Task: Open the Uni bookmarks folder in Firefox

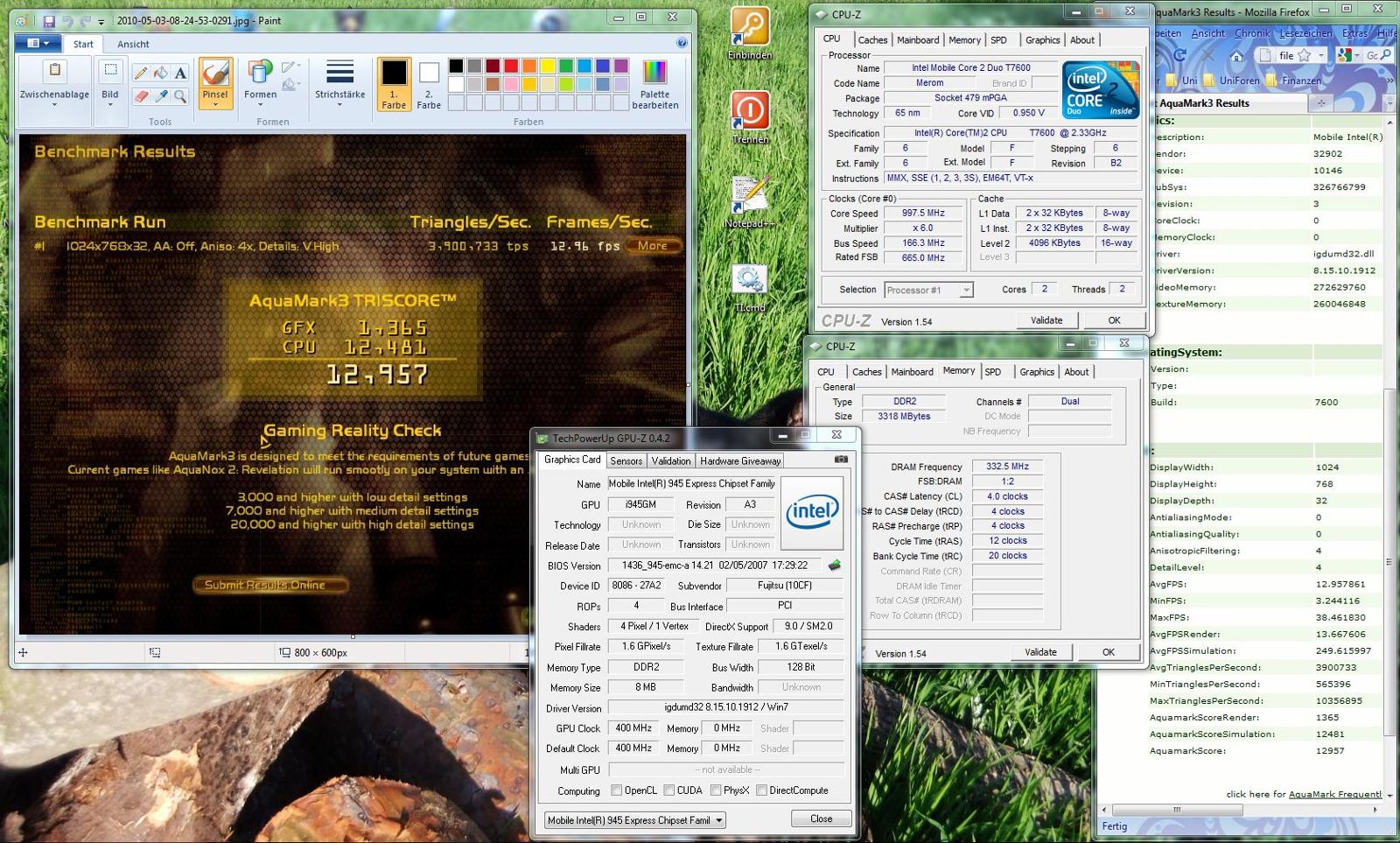Action: [x=1182, y=81]
